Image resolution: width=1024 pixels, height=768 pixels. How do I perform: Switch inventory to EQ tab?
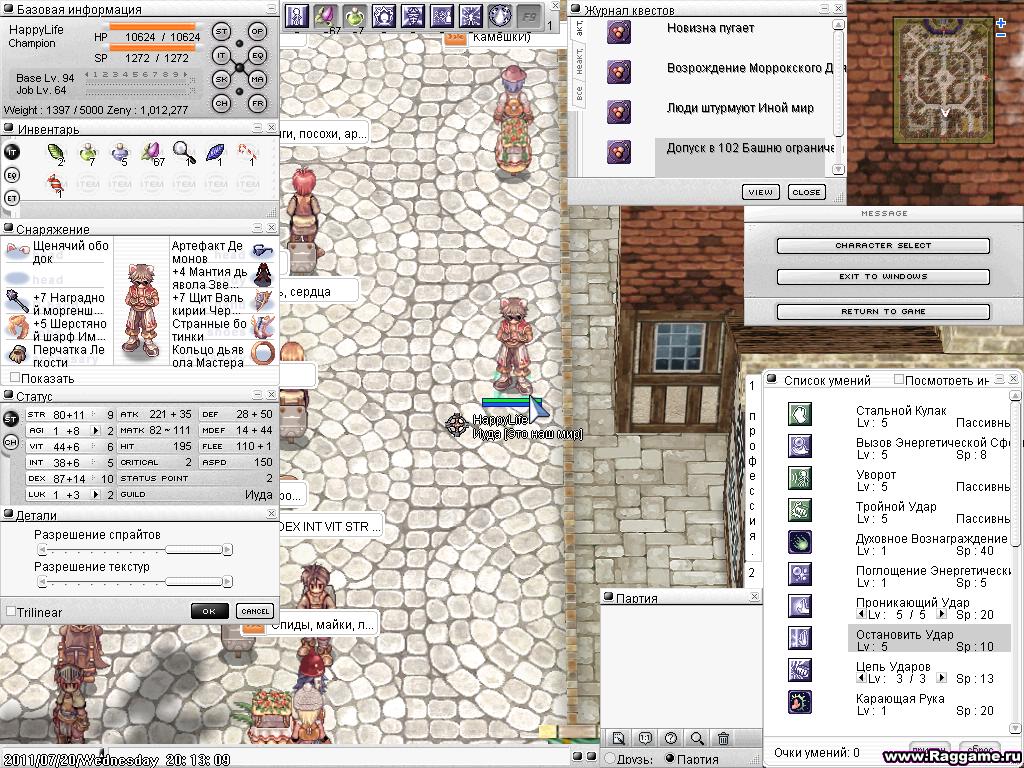click(x=12, y=175)
